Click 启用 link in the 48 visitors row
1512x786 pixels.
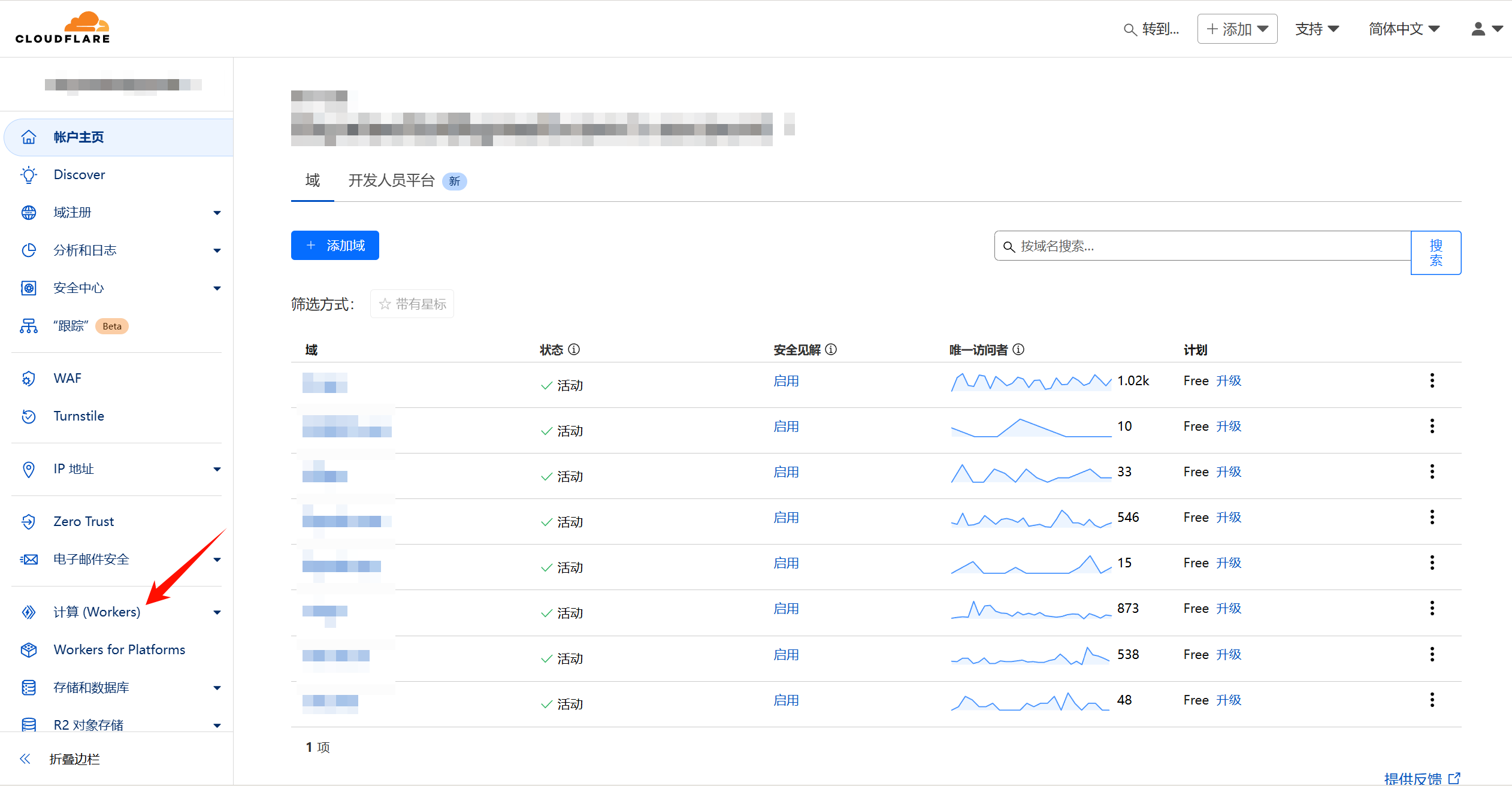point(786,700)
